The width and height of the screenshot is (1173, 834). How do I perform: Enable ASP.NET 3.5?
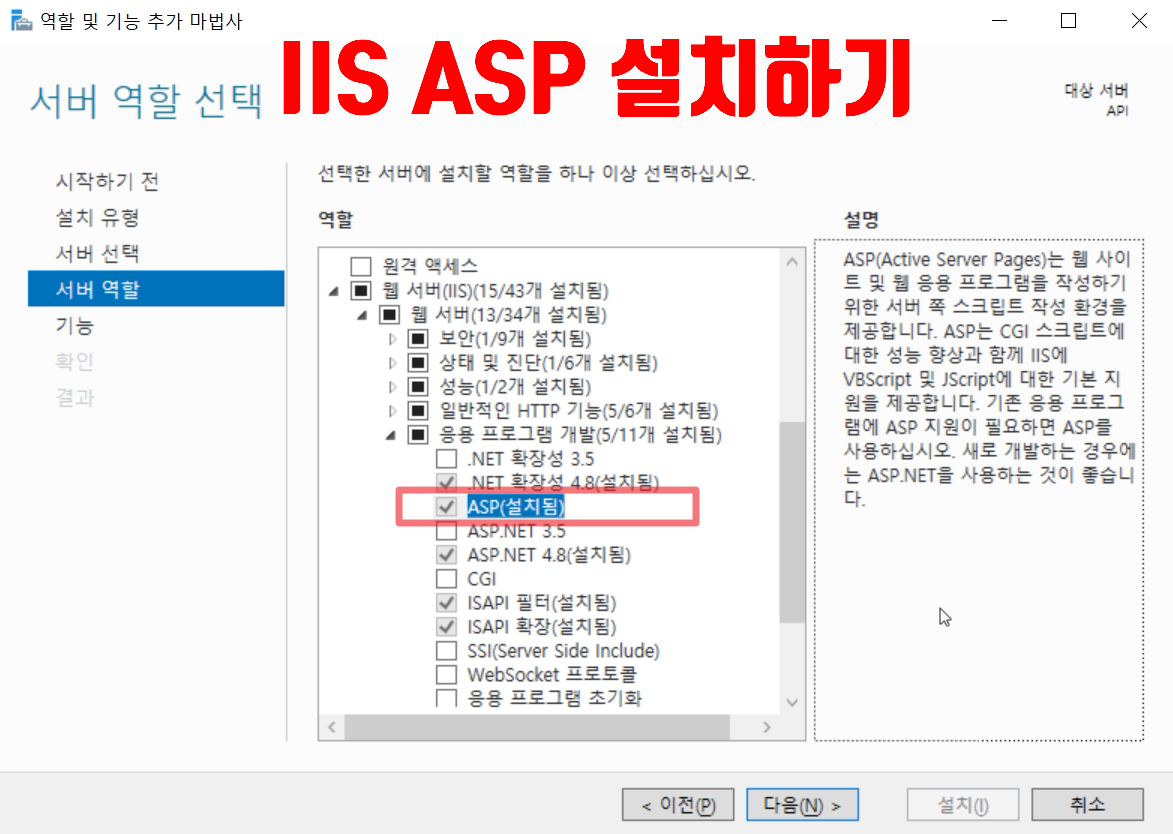(x=446, y=531)
